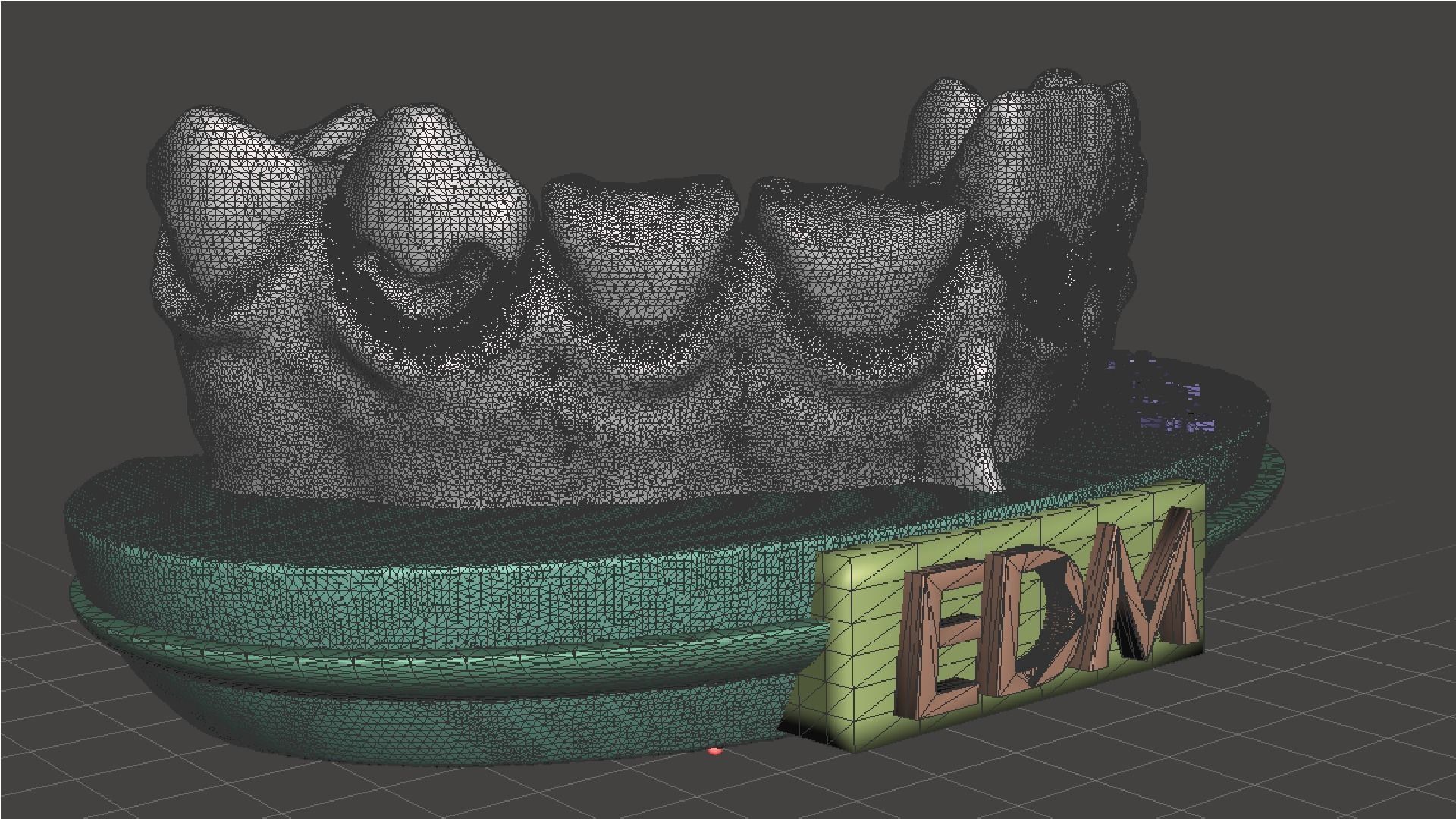Click the red pivot point marker
The image size is (1456, 819).
pos(714,751)
